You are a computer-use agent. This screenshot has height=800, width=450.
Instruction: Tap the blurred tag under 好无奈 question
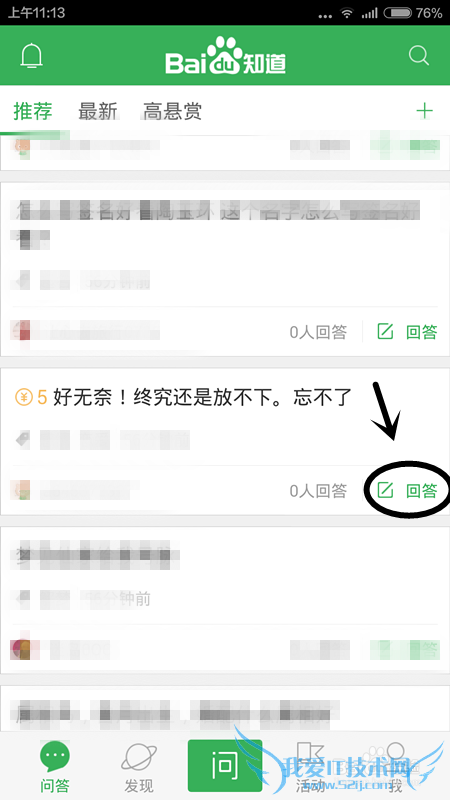pos(102,439)
